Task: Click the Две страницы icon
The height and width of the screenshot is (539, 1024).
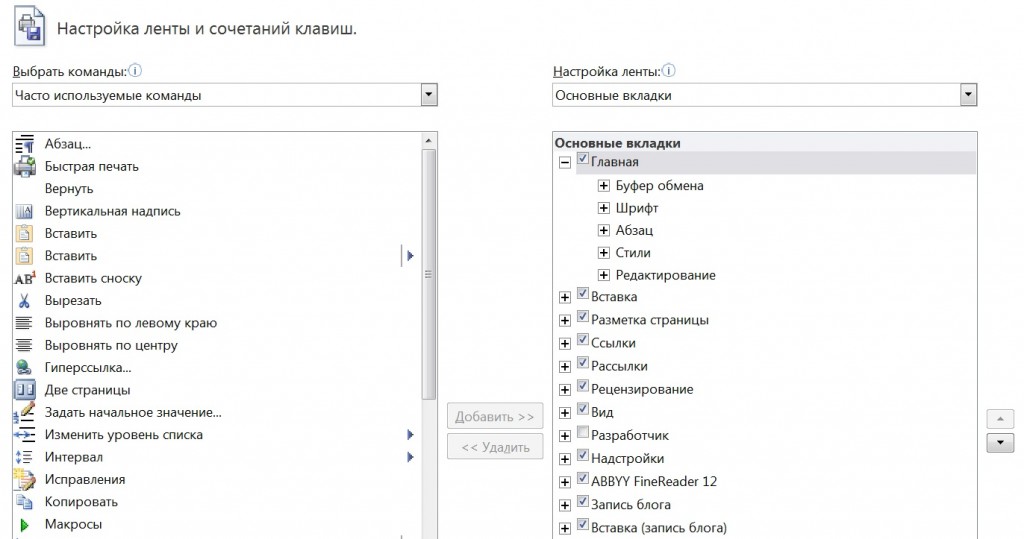Action: [25, 390]
